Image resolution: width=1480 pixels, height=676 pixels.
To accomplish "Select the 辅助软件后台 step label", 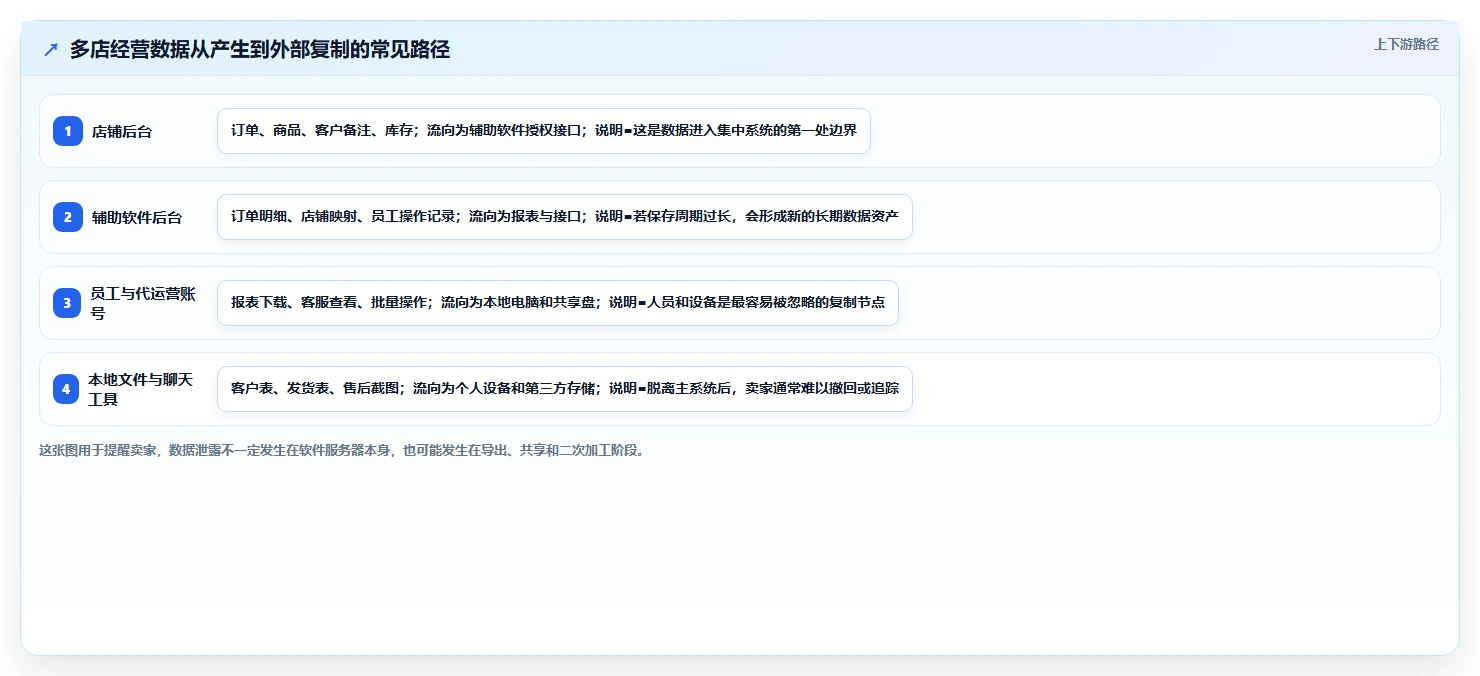I will pyautogui.click(x=137, y=217).
